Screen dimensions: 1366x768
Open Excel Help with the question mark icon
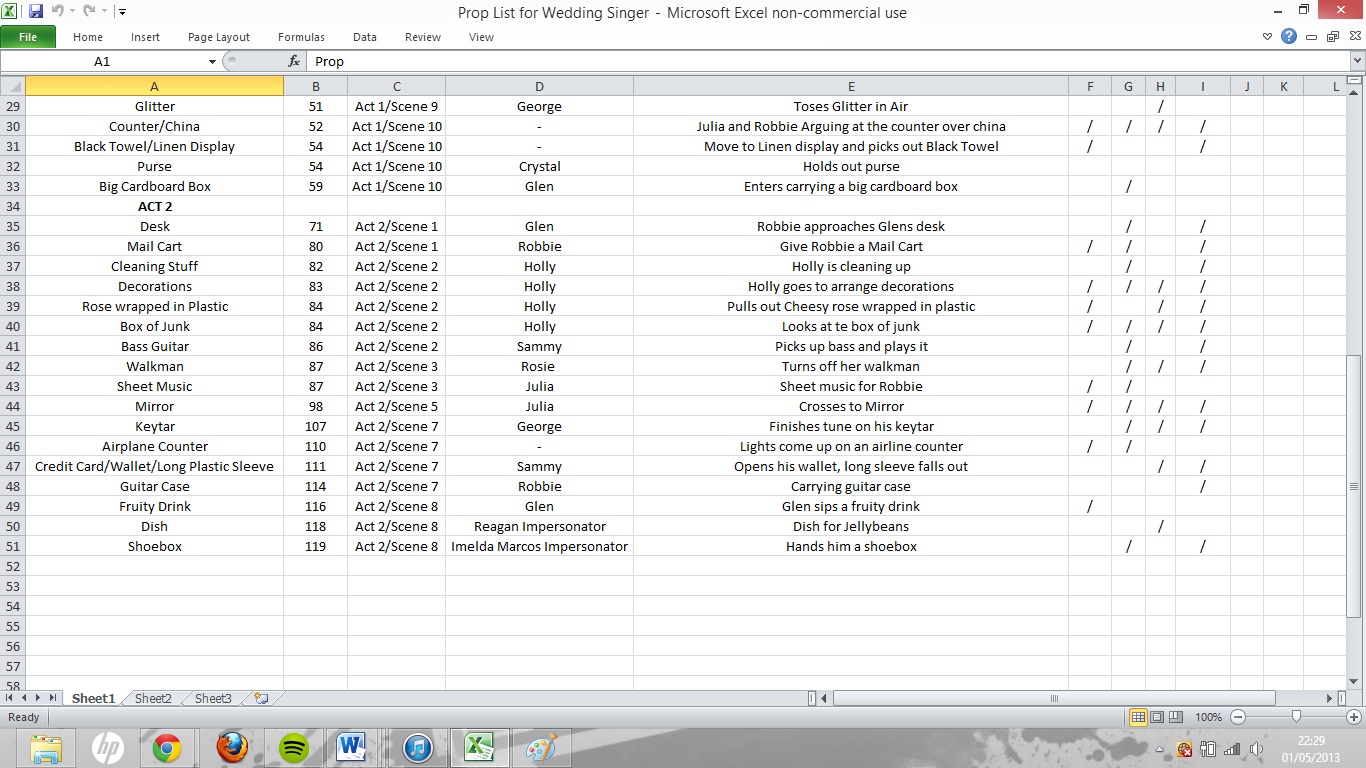click(1288, 36)
